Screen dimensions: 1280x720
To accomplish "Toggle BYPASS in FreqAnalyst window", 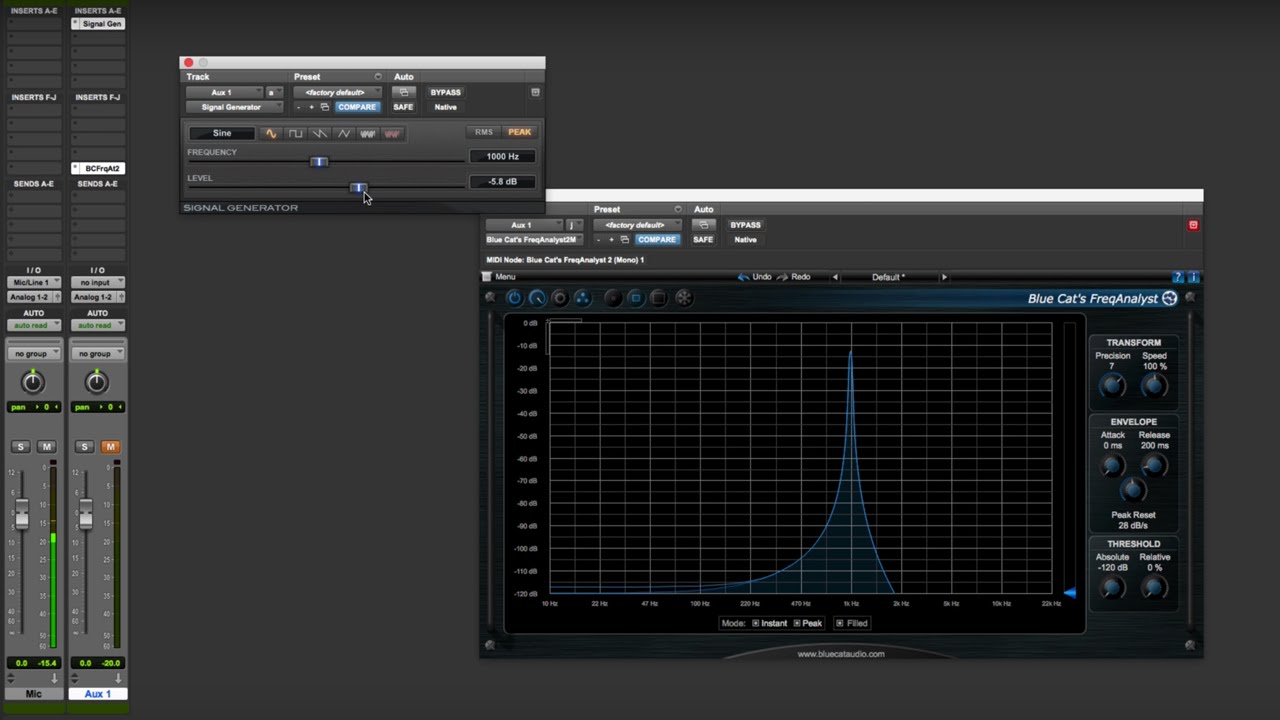I will [x=745, y=225].
